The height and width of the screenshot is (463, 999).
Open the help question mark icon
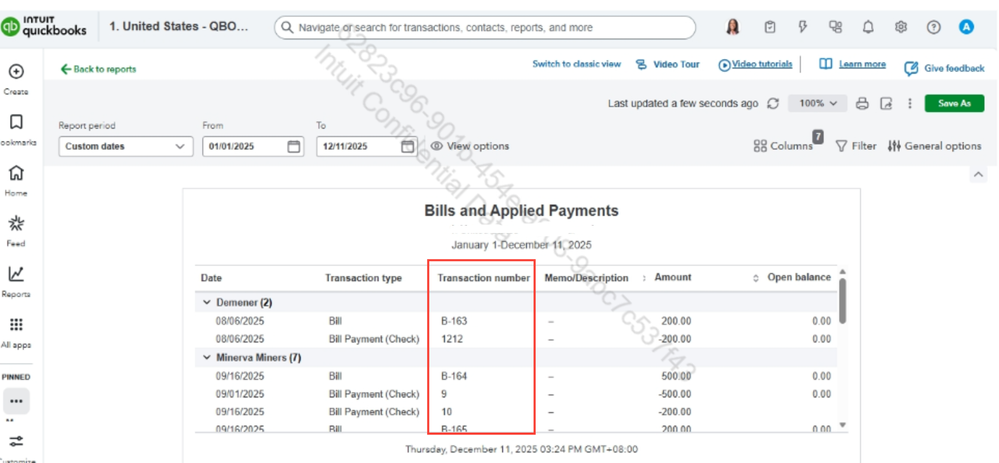(933, 27)
